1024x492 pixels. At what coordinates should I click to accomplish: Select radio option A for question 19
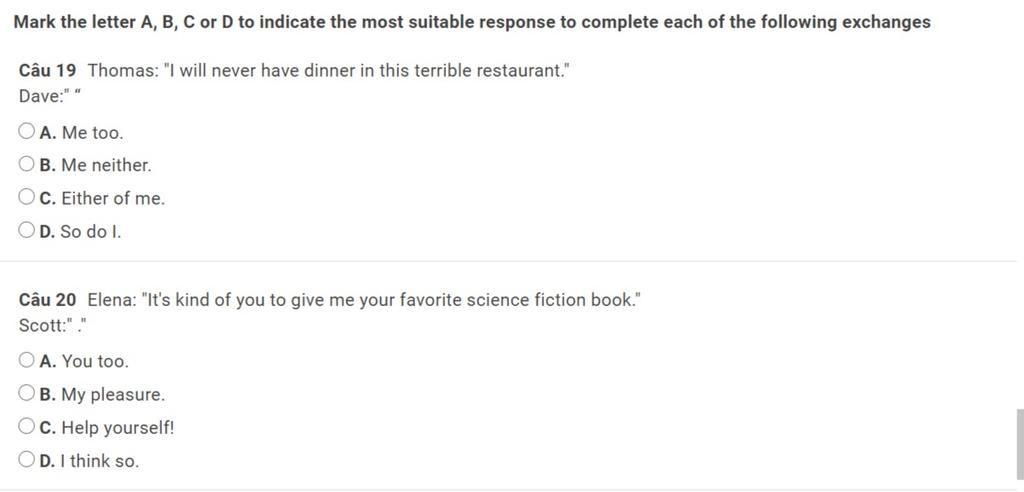26,131
